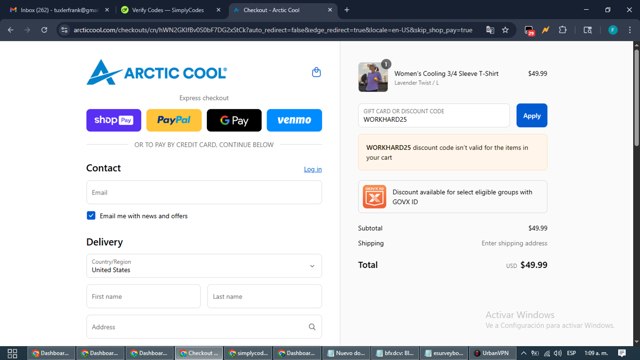640x360 pixels.
Task: Open Nuevo do... taskbar window
Action: pos(347,353)
